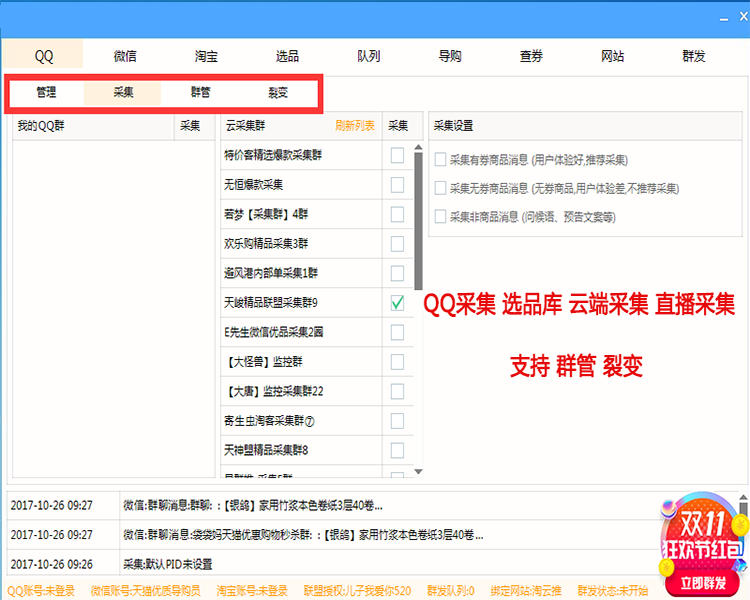750x600 pixels.
Task: Click 绑定网站:淘云推 status entry
Action: click(526, 591)
